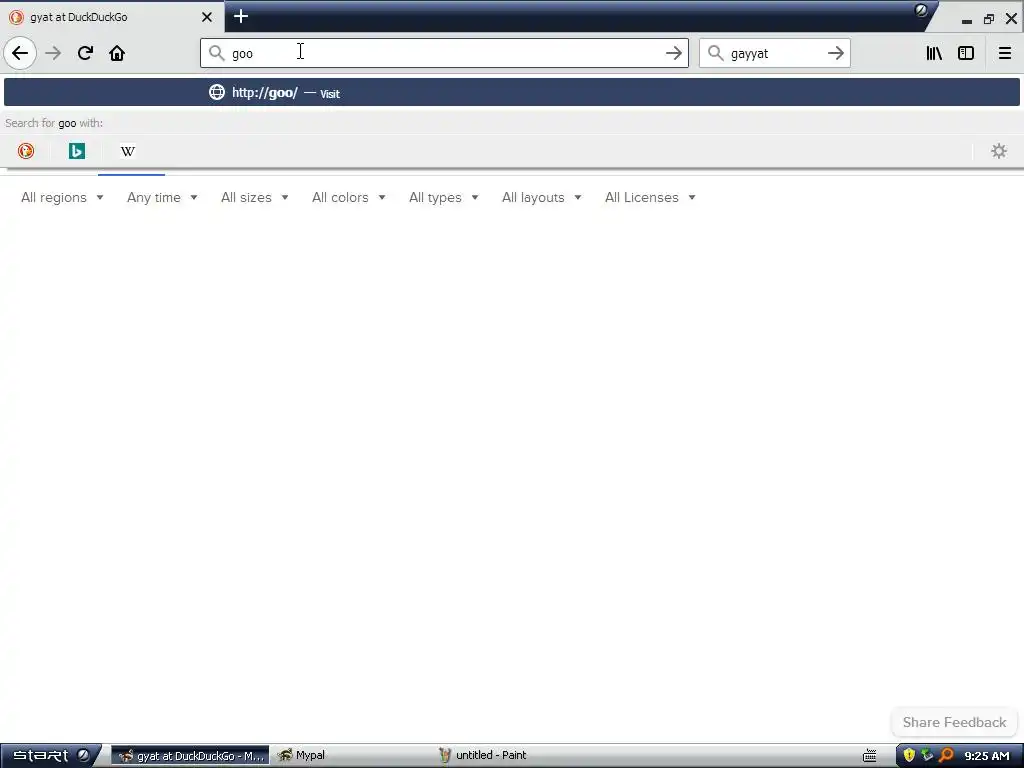Toggle the sidebar panel icon
Screen dimensions: 1024x768
(966, 53)
